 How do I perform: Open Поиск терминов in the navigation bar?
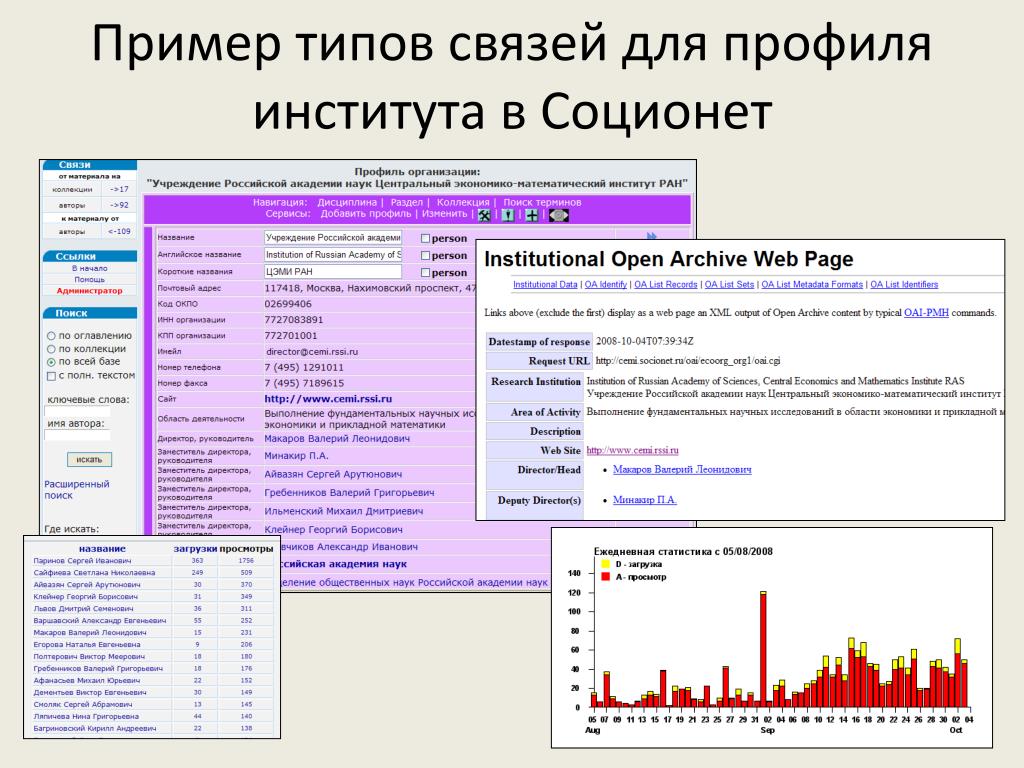pos(541,202)
